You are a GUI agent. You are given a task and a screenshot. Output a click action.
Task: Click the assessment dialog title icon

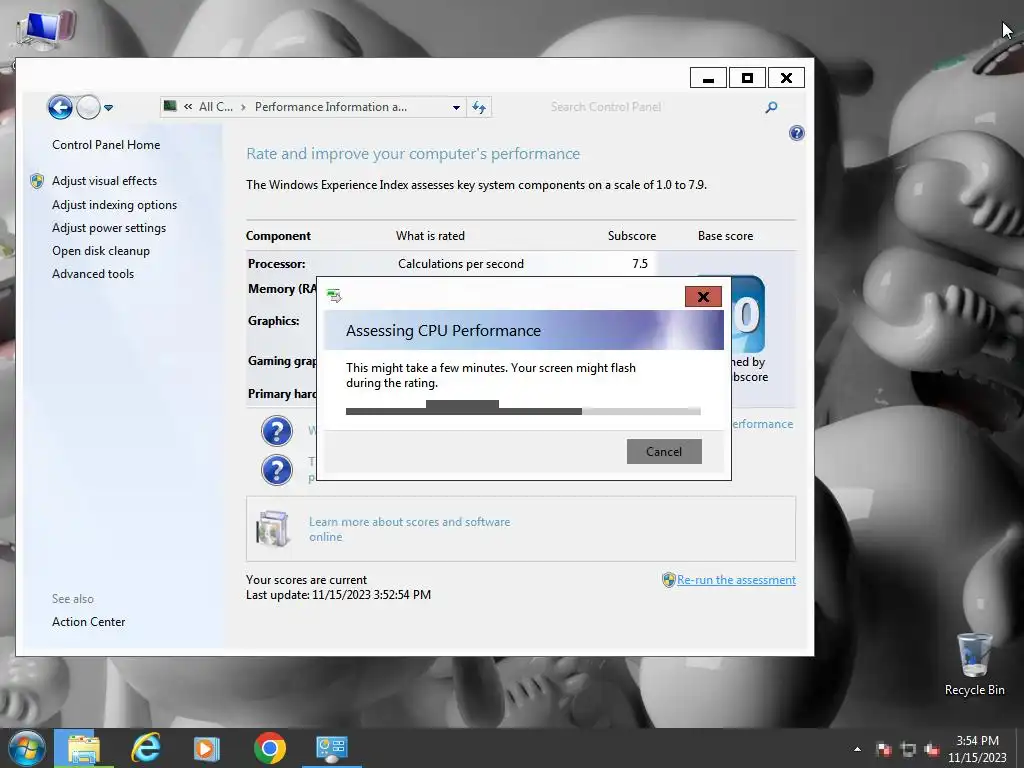(334, 296)
